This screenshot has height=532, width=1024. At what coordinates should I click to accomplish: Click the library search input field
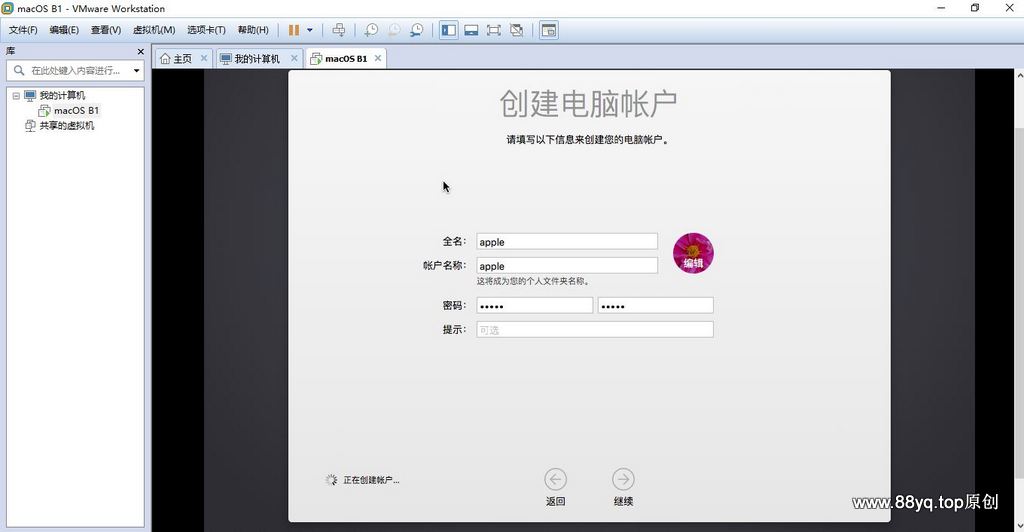coord(75,70)
